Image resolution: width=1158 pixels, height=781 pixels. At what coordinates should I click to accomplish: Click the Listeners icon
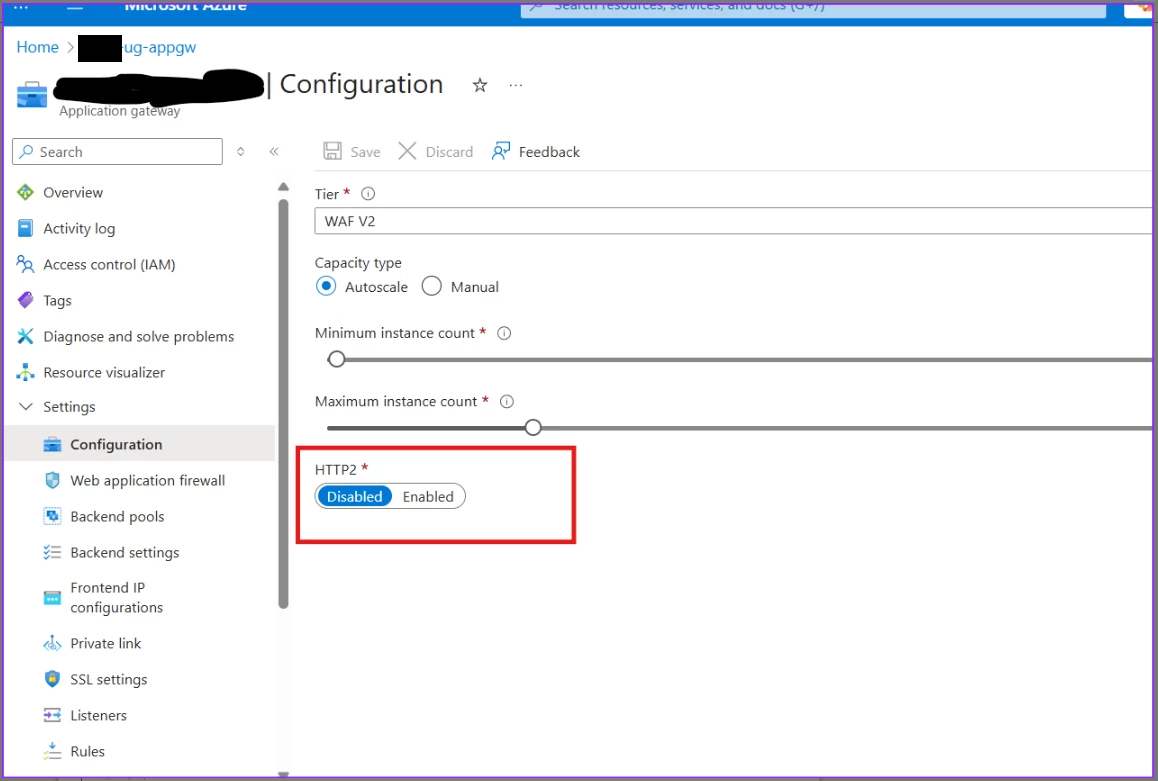click(x=52, y=715)
